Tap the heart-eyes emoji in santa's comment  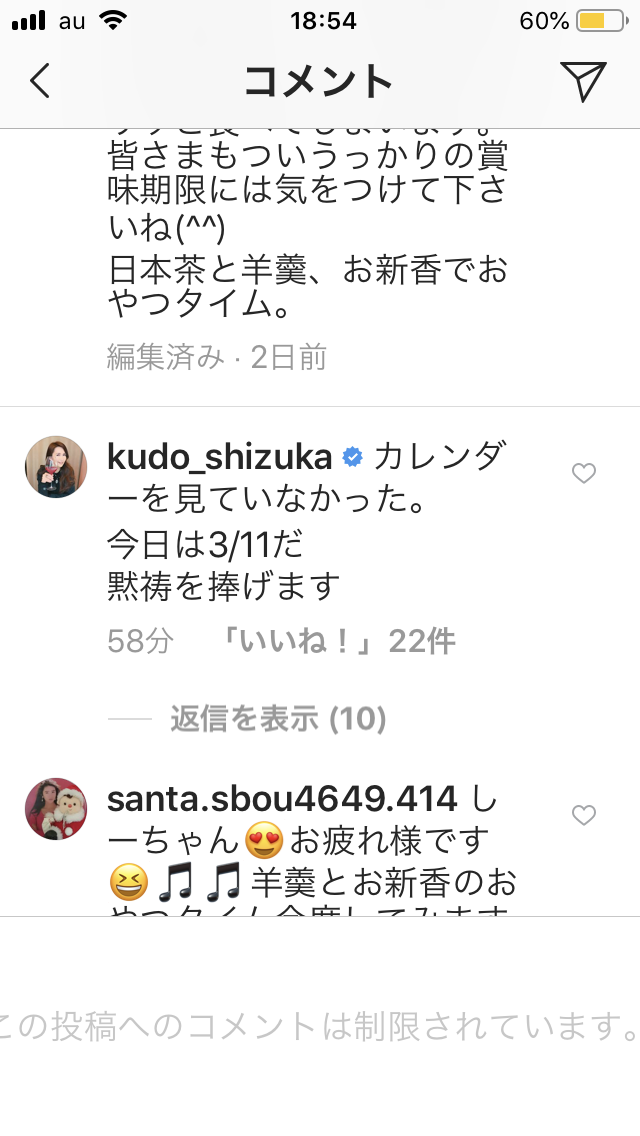264,841
